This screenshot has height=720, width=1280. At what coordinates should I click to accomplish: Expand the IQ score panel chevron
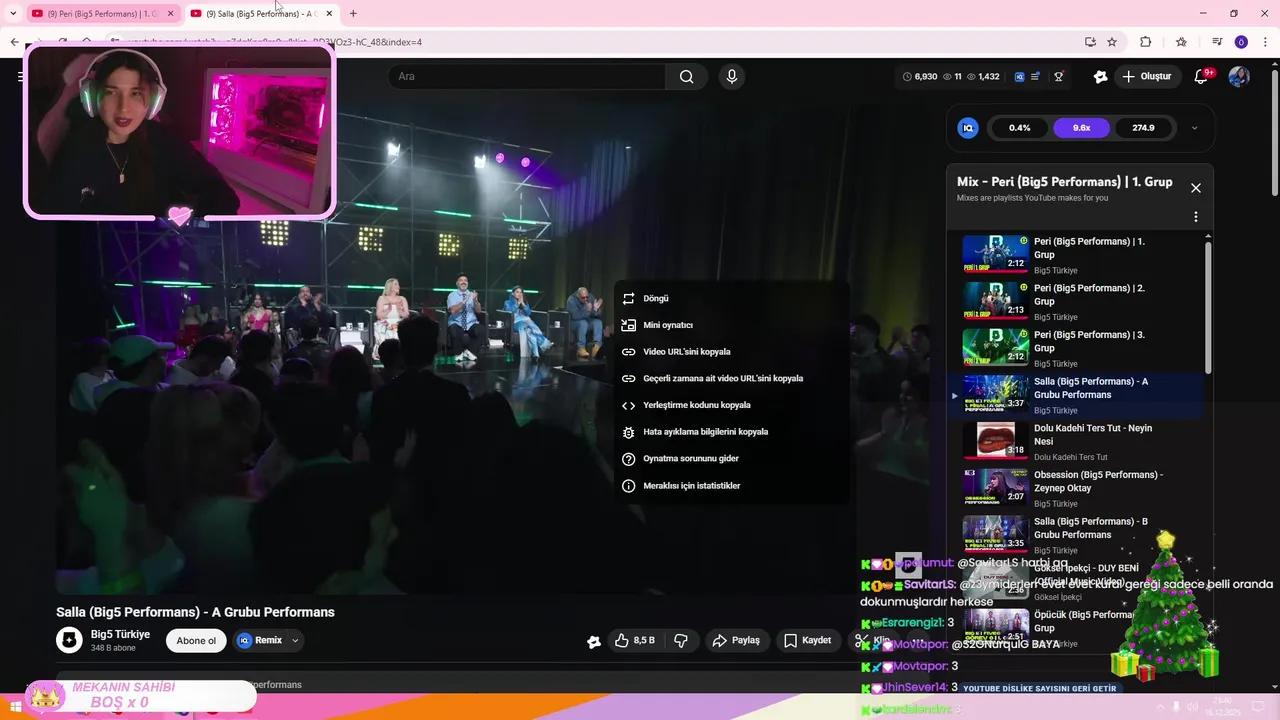(x=1194, y=128)
